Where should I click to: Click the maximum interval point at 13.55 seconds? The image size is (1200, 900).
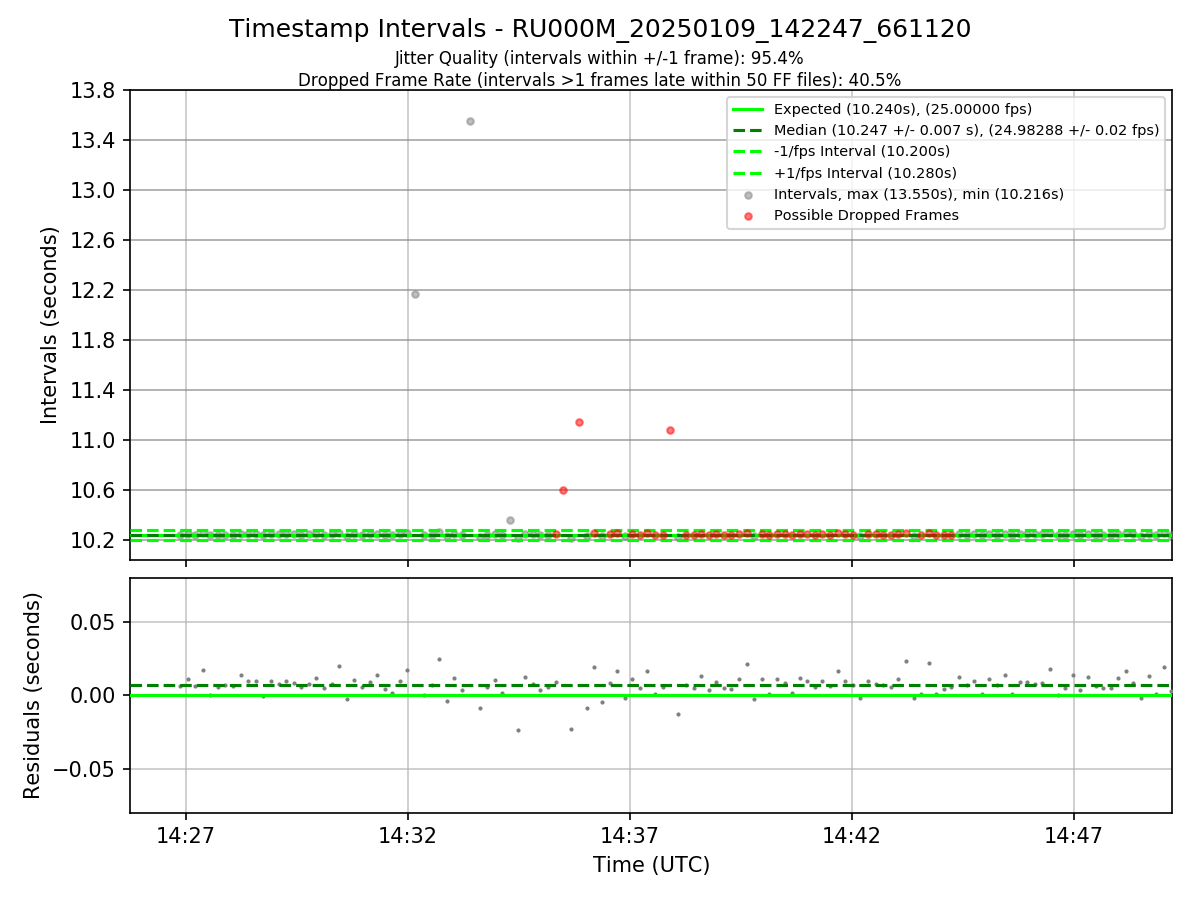pyautogui.click(x=470, y=121)
